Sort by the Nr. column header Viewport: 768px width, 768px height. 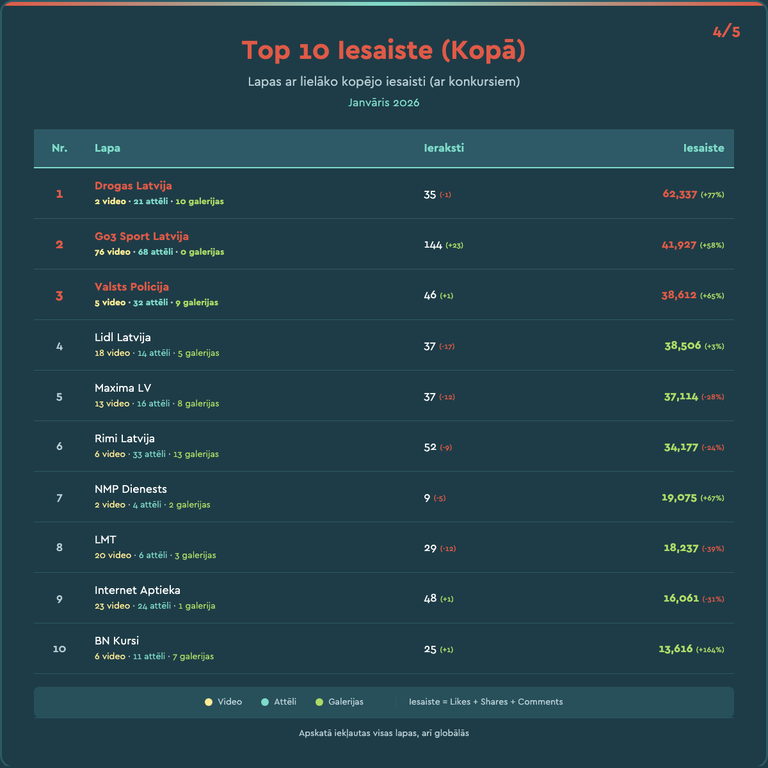coord(59,148)
